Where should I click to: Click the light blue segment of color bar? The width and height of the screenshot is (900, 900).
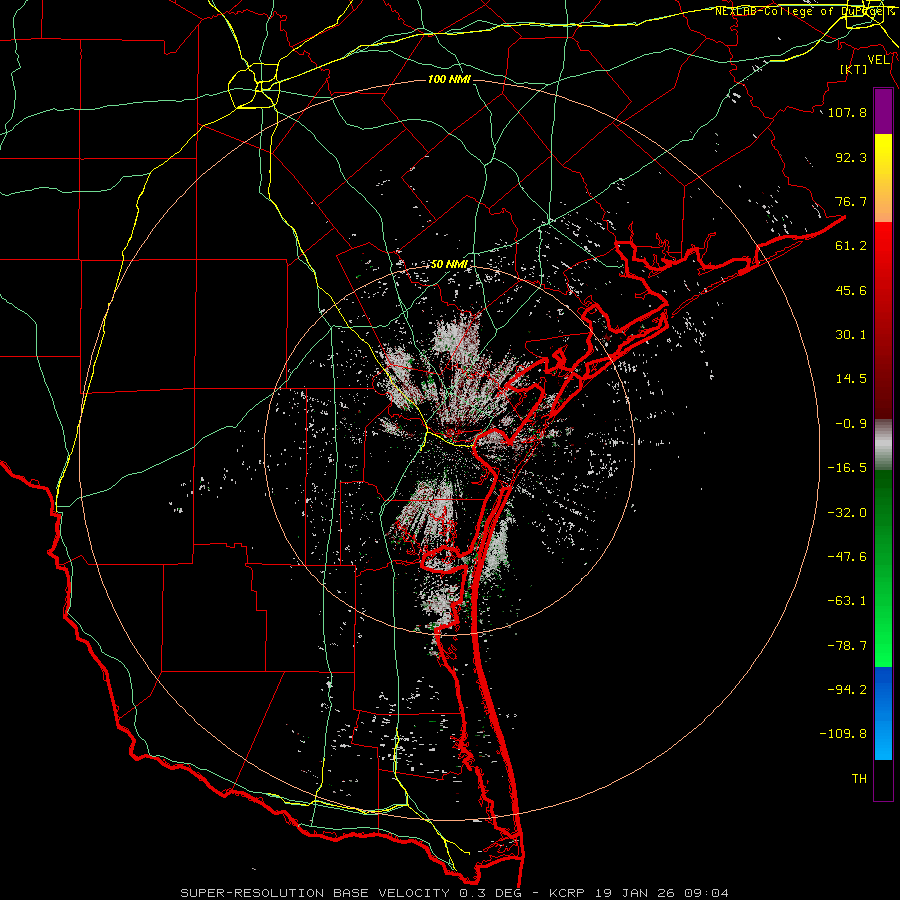883,713
